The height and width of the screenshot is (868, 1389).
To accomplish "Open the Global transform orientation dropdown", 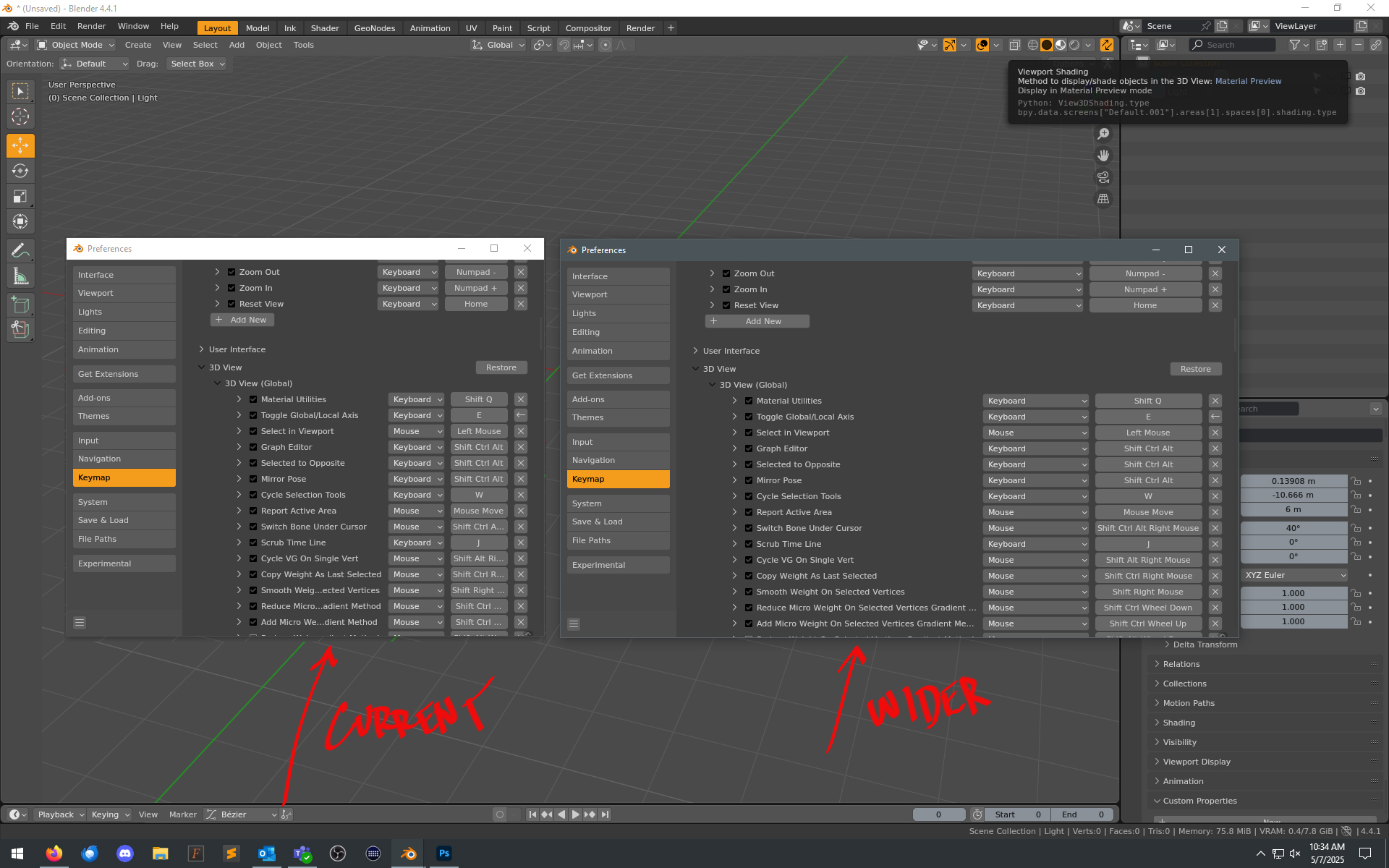I will (x=498, y=45).
